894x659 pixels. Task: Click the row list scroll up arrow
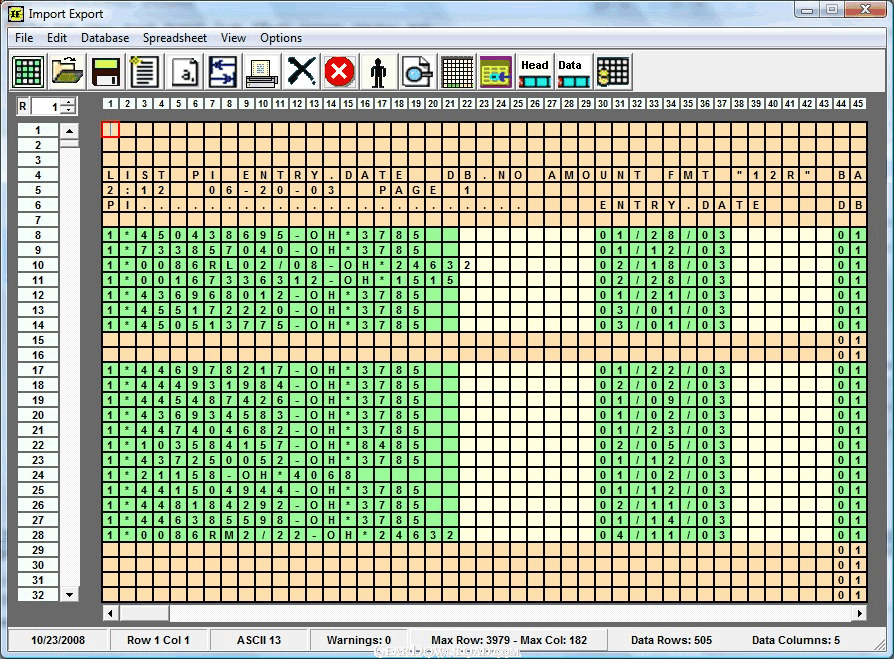tap(70, 131)
